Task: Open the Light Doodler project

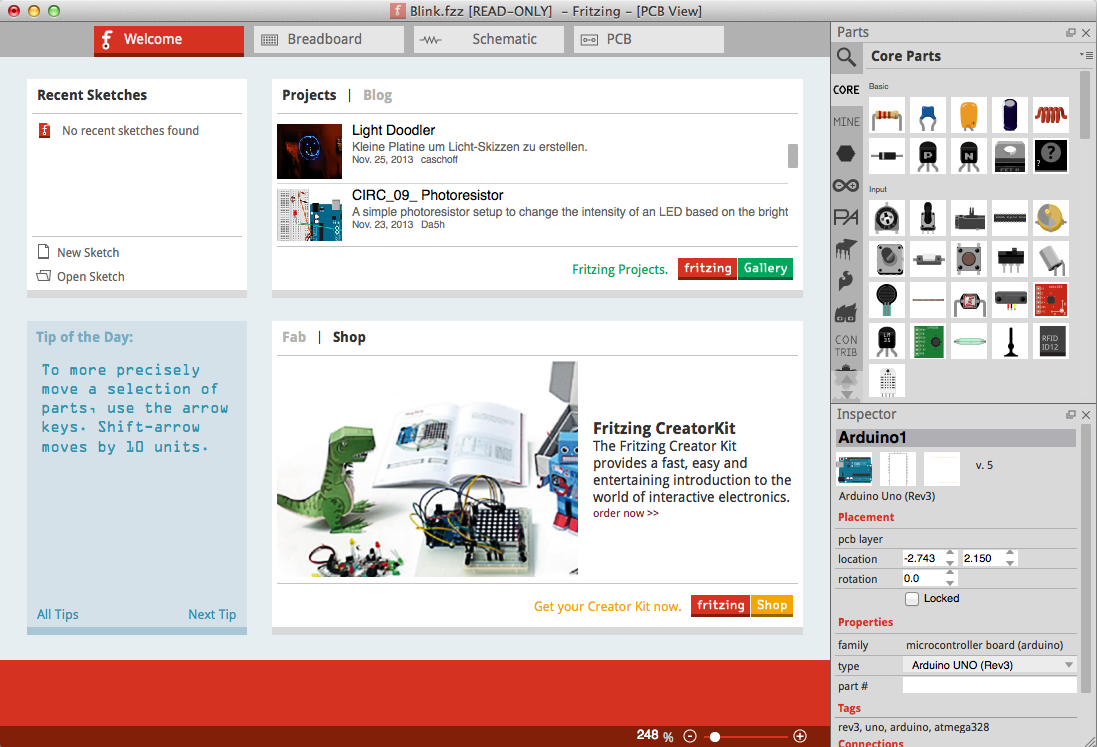Action: (393, 130)
